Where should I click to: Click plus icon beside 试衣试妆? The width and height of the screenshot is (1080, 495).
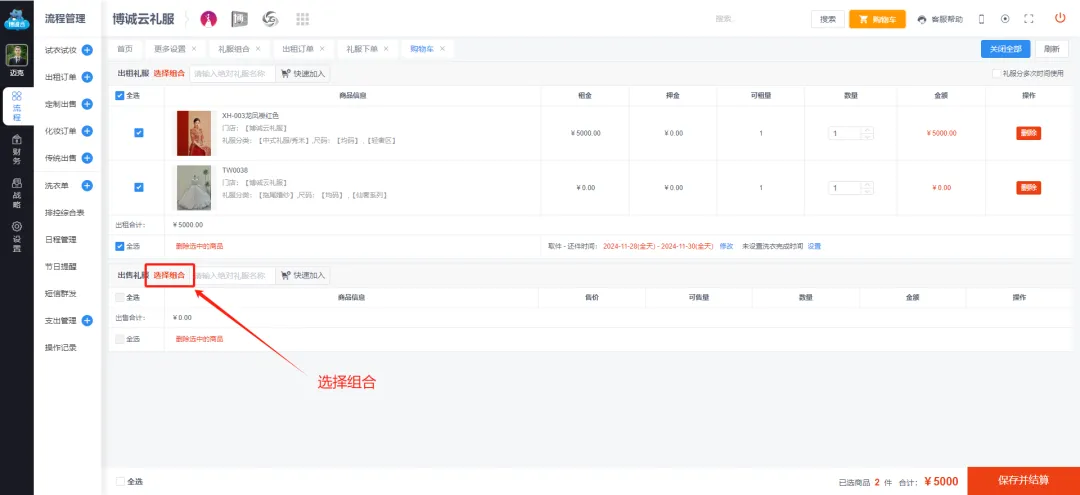click(87, 49)
